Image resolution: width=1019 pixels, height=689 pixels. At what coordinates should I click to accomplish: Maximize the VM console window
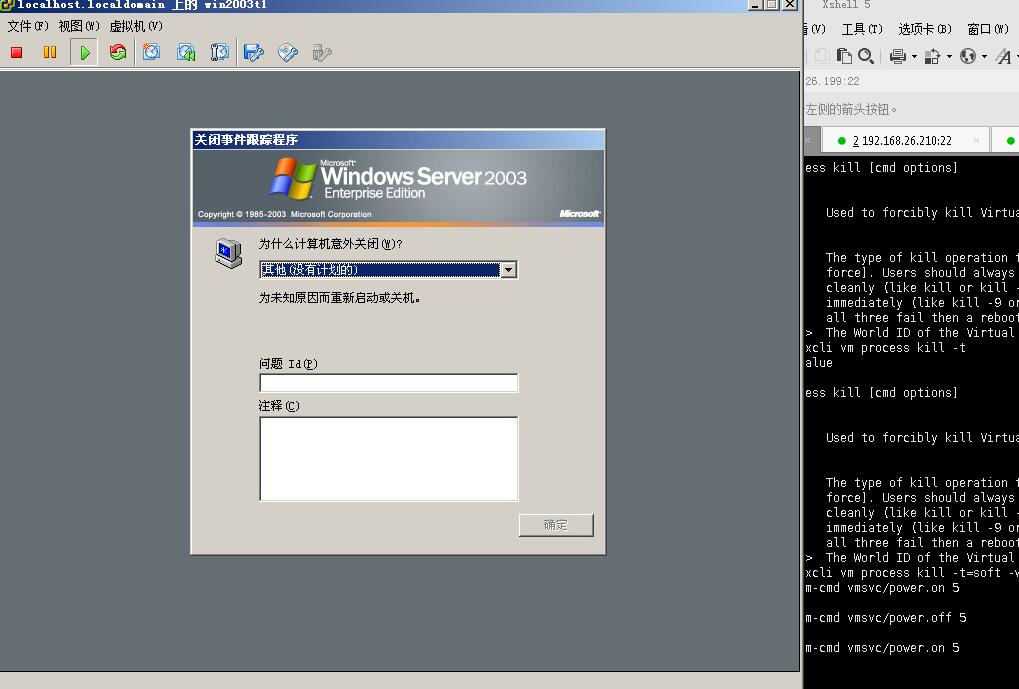pos(772,5)
